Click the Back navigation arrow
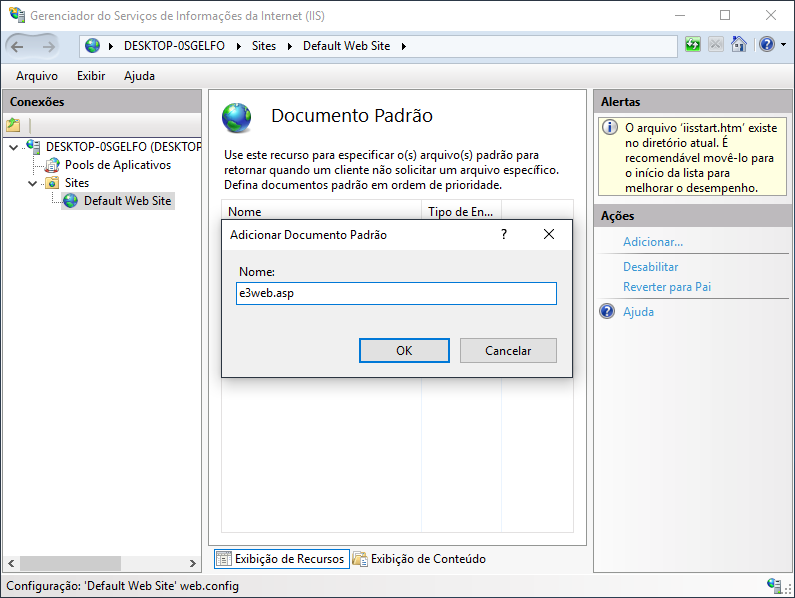The height and width of the screenshot is (598, 795). [19, 46]
